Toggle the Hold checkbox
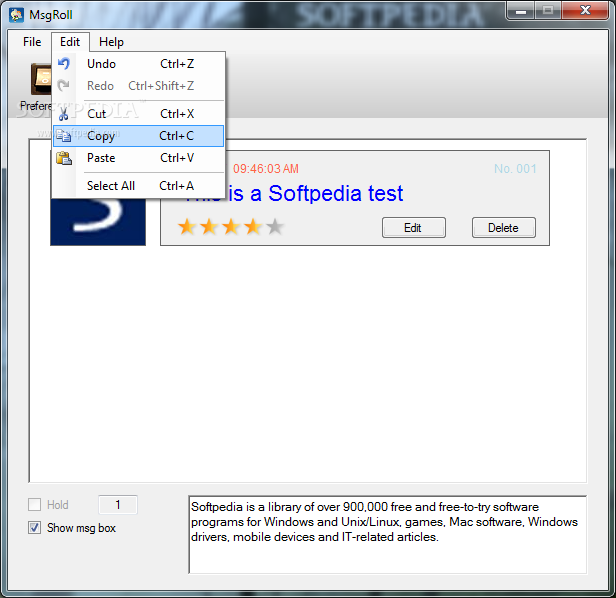Image resolution: width=616 pixels, height=598 pixels. (x=35, y=504)
